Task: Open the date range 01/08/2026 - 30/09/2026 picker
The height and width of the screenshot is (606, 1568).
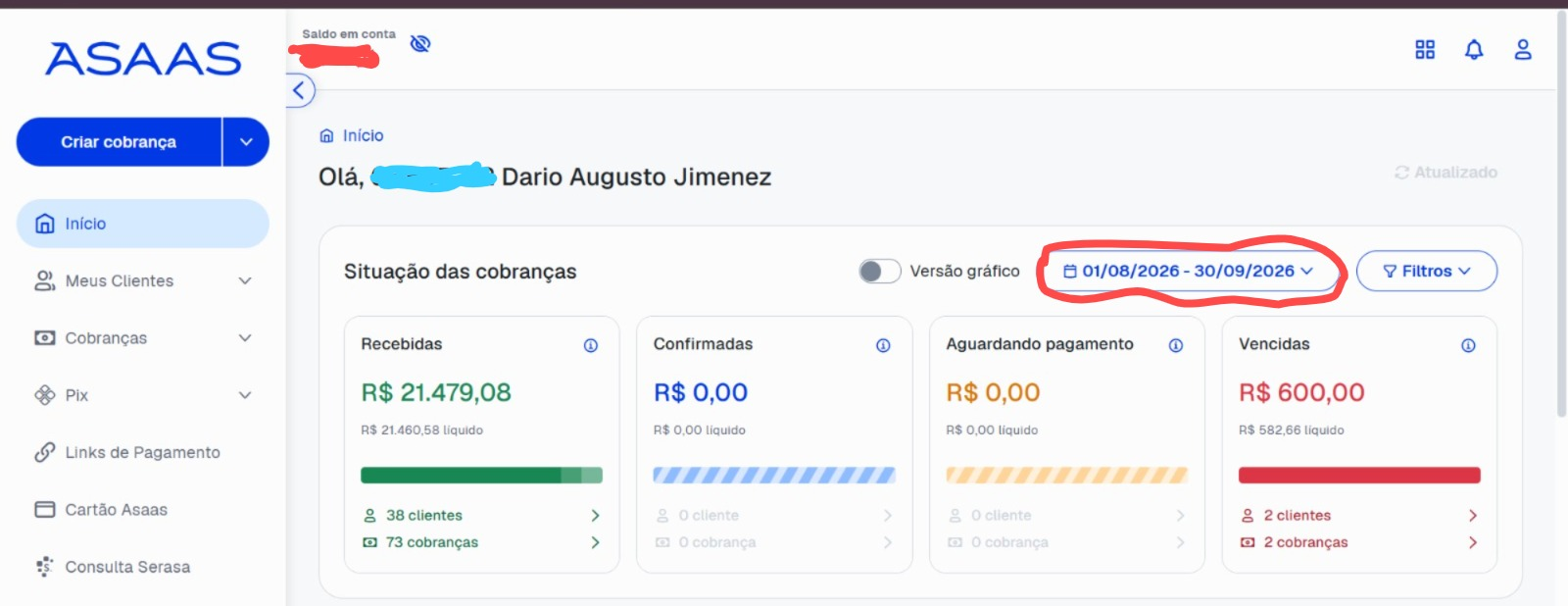Action: (x=1189, y=271)
